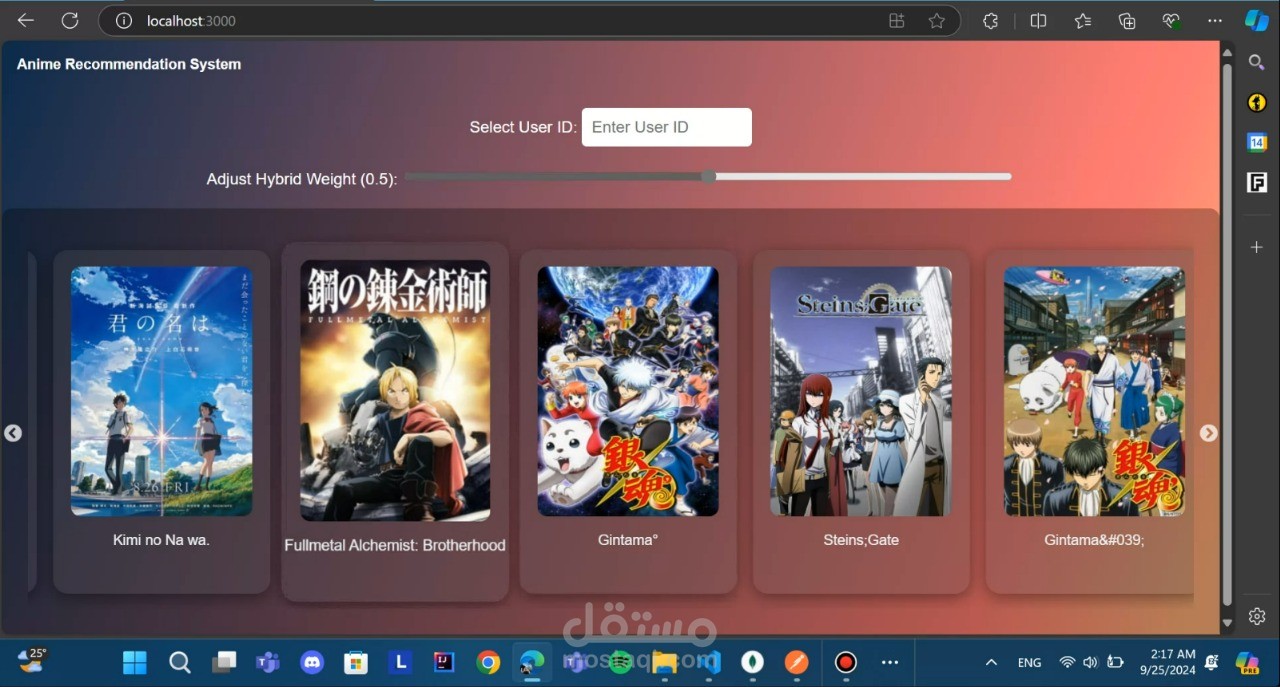
Task: Expand hidden system tray icons chevron
Action: click(x=991, y=662)
